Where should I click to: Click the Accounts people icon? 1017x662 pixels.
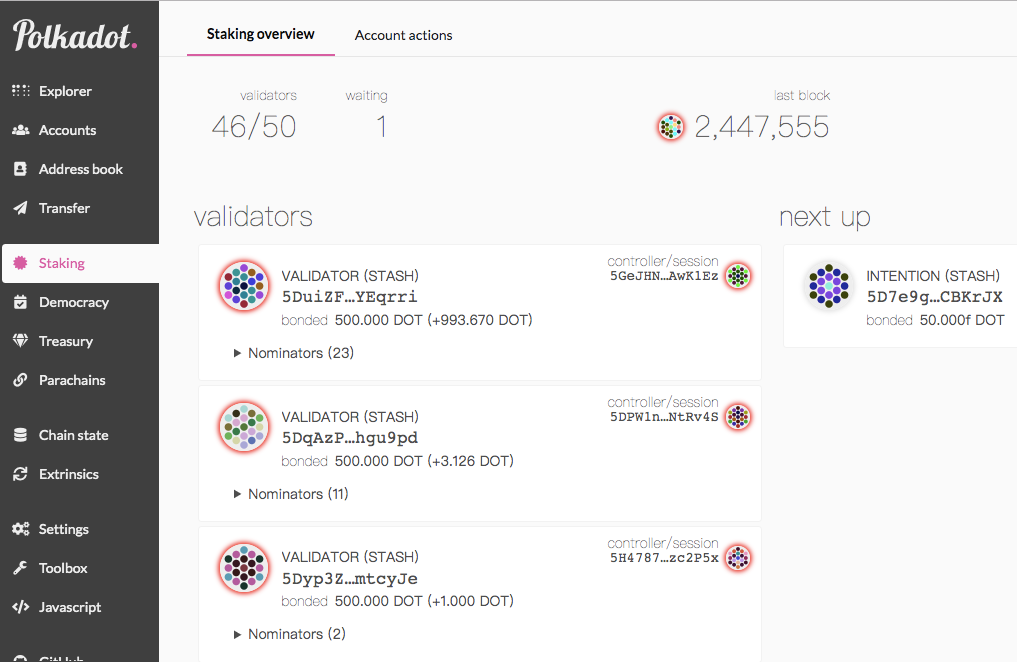(21, 130)
